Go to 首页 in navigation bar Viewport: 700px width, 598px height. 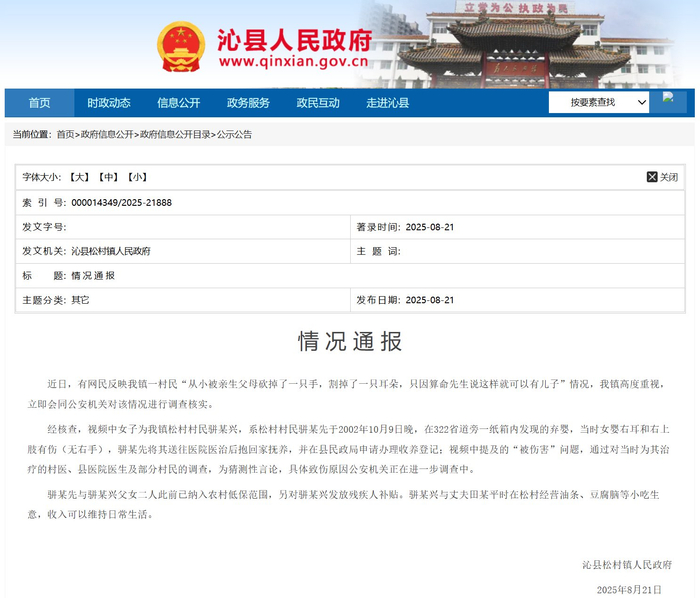pyautogui.click(x=39, y=103)
